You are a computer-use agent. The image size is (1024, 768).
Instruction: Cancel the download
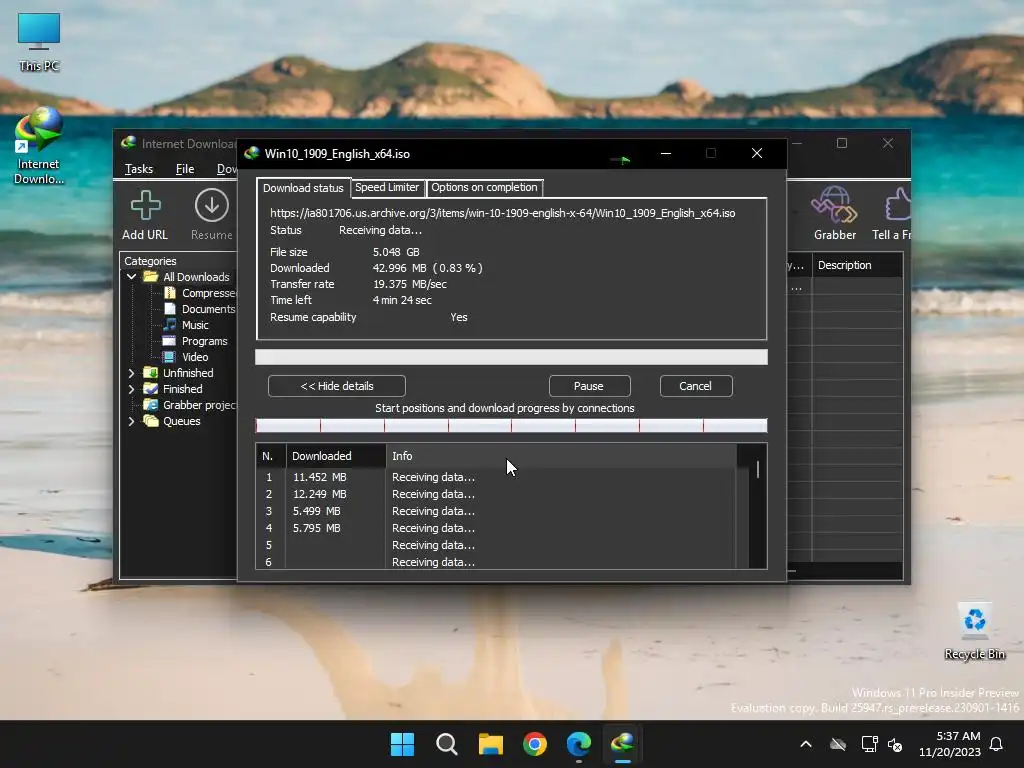coord(696,386)
